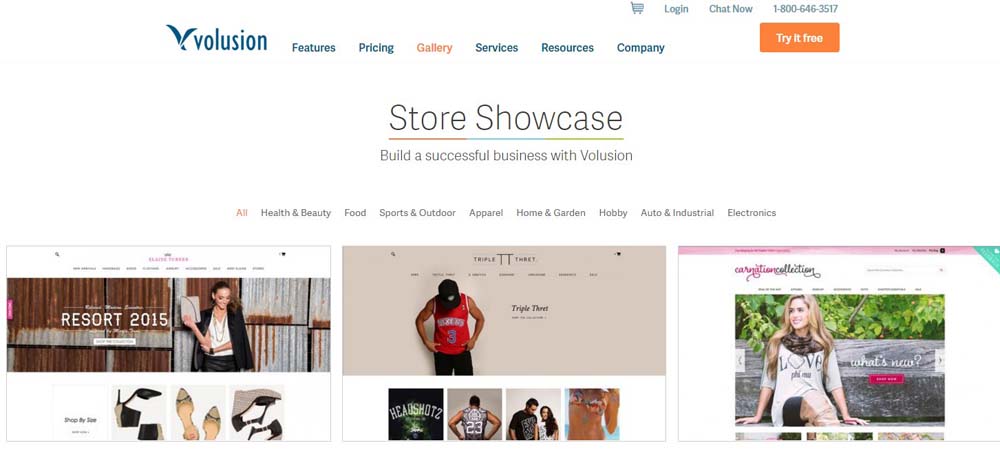Open the Company menu

(640, 48)
